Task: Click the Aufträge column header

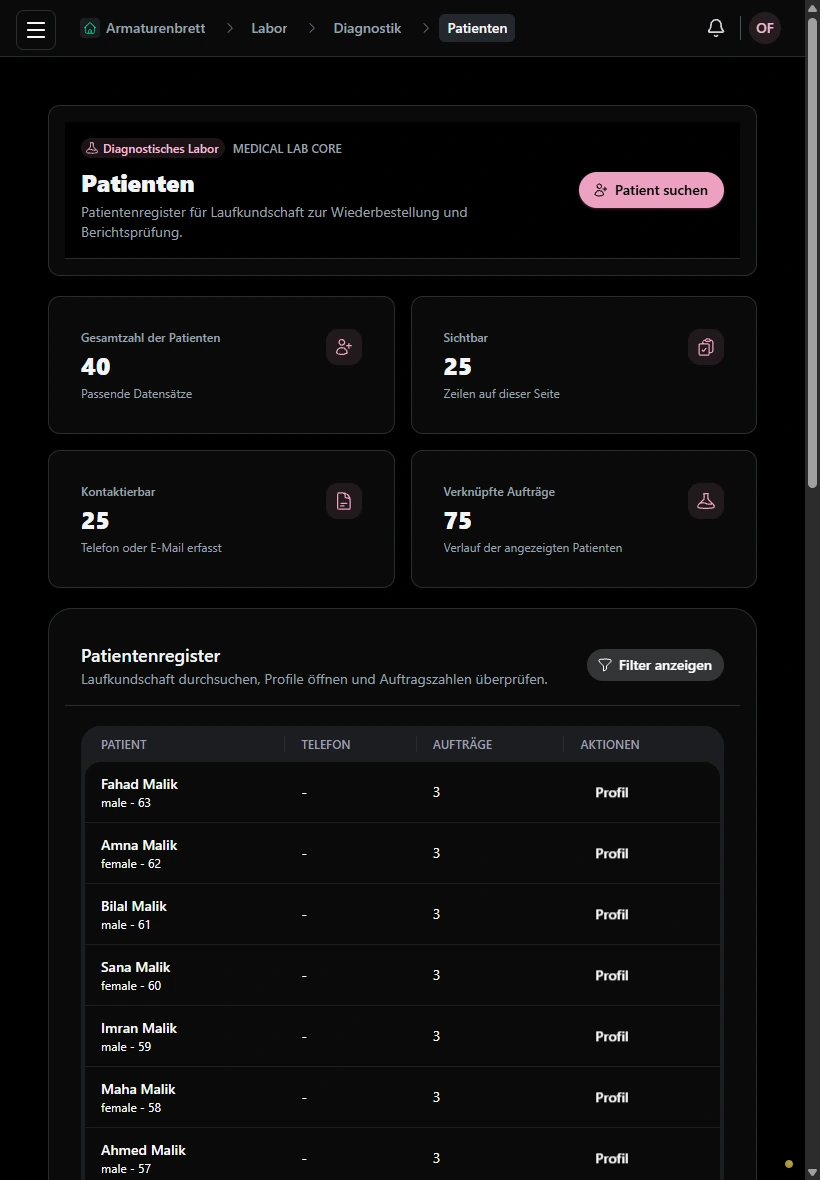Action: 462,744
